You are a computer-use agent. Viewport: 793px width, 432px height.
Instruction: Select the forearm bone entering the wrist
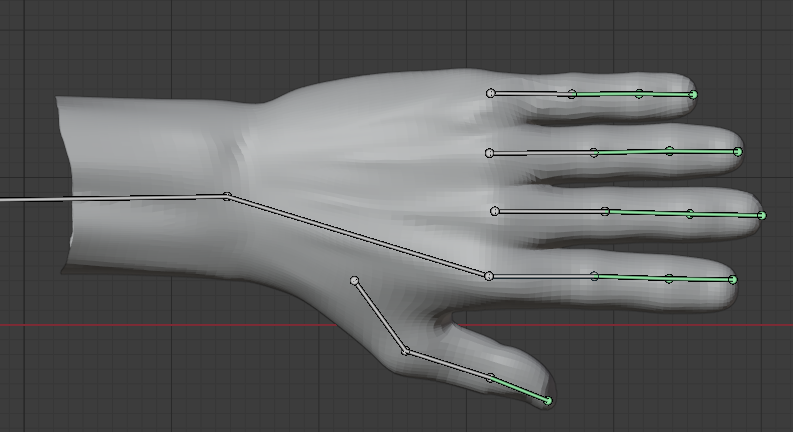[x=112, y=198]
